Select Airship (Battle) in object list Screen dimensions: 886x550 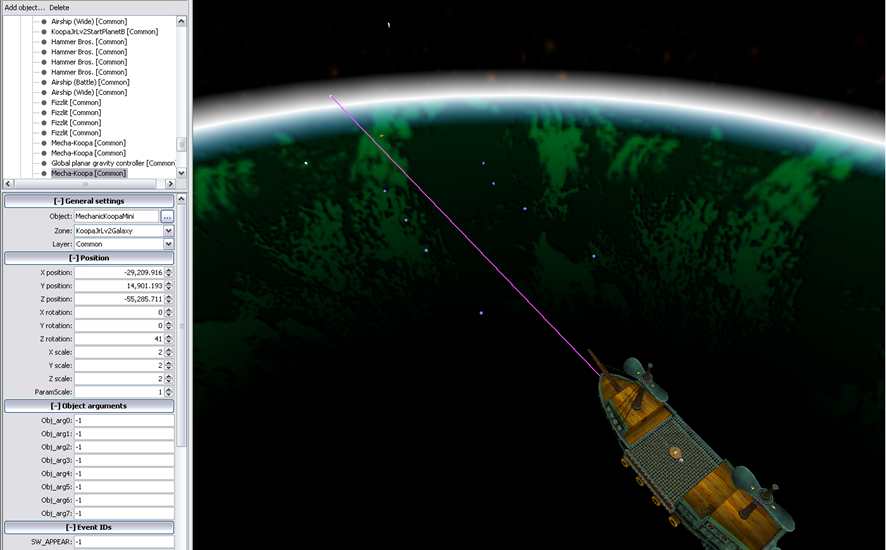(x=89, y=82)
